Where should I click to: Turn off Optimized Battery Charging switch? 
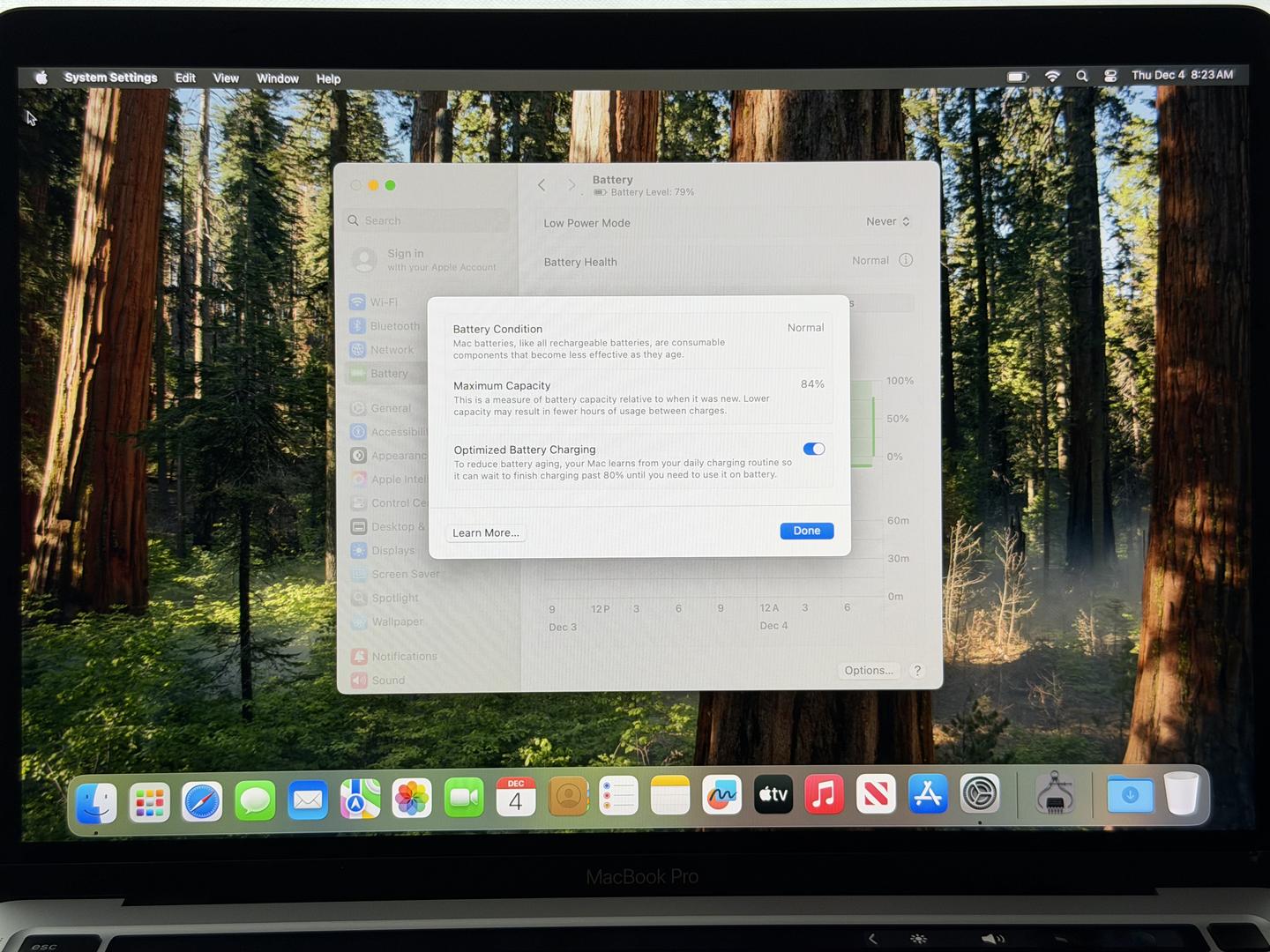814,450
